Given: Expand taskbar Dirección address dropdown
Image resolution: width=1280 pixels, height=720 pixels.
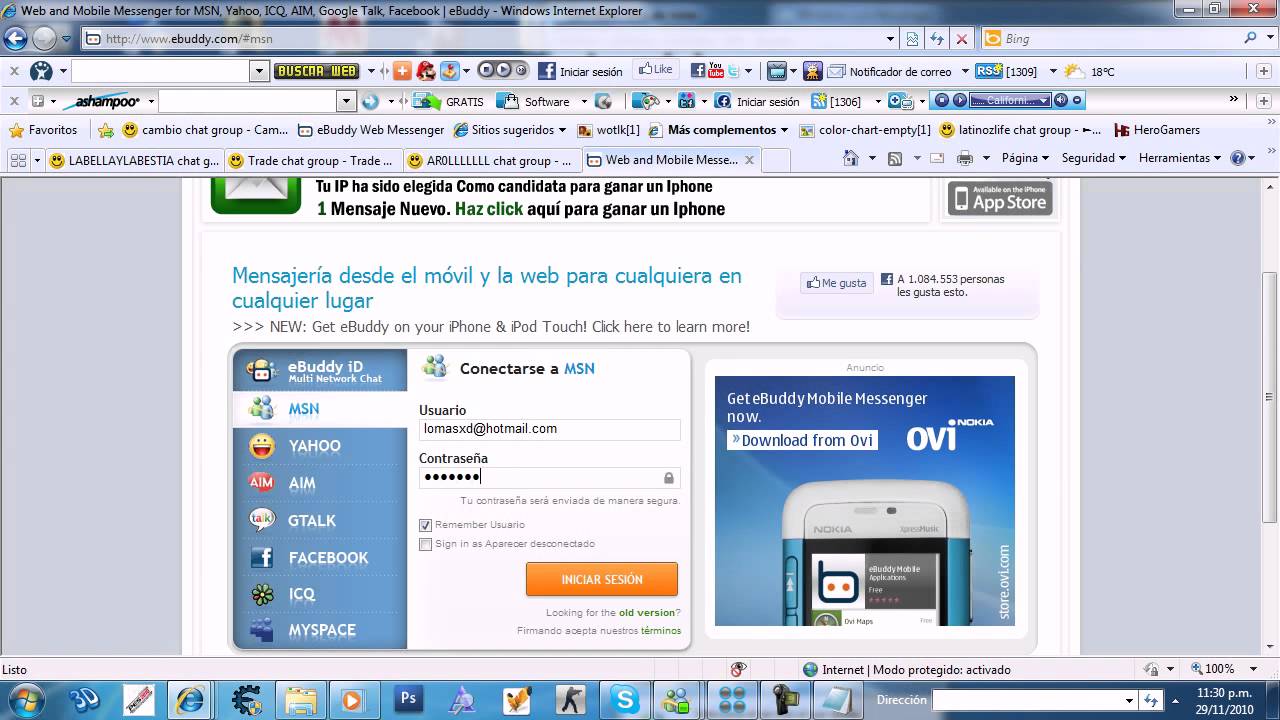Looking at the screenshot, I should click(1130, 700).
